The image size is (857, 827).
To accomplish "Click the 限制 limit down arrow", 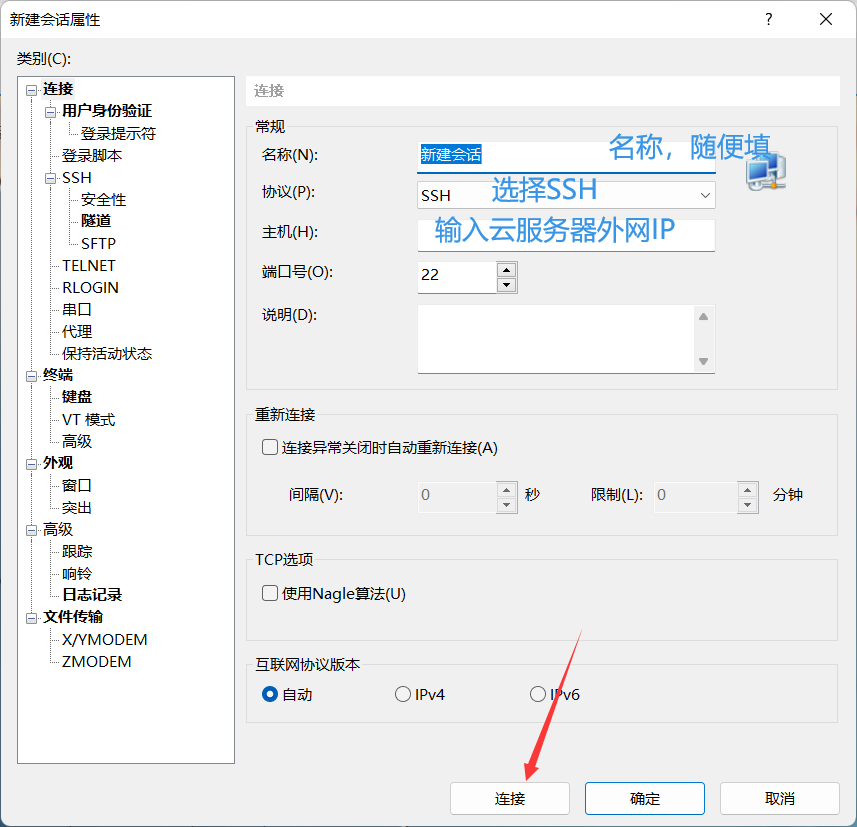I will pos(747,505).
